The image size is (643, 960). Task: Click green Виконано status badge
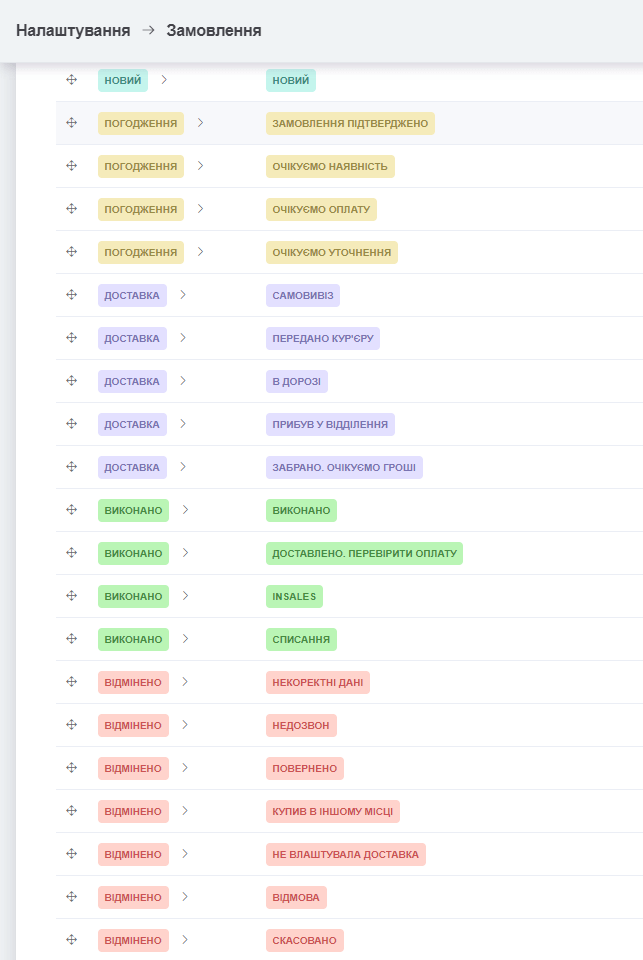301,510
